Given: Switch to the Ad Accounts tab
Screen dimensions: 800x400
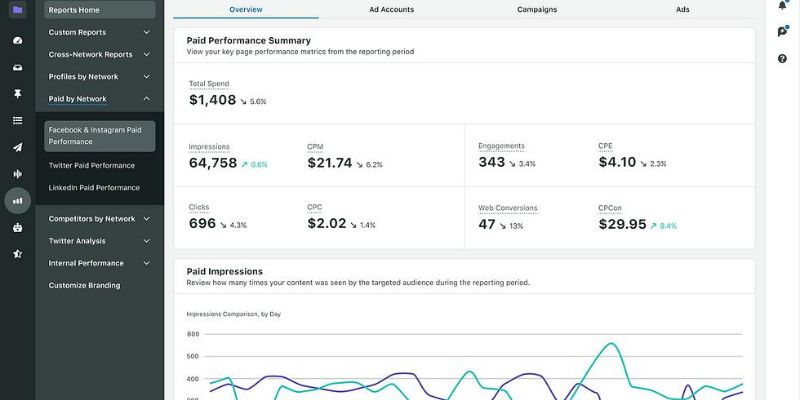Looking at the screenshot, I should 391,10.
